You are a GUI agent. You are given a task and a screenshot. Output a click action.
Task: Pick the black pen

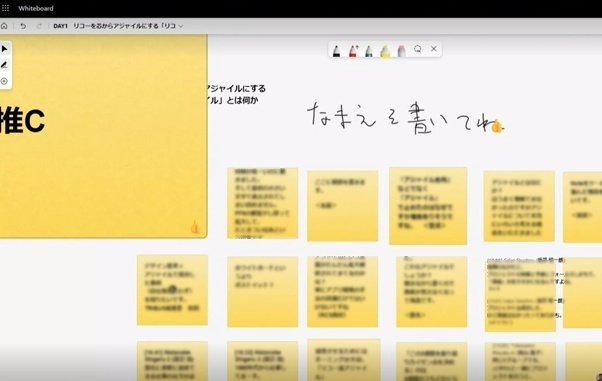336,51
